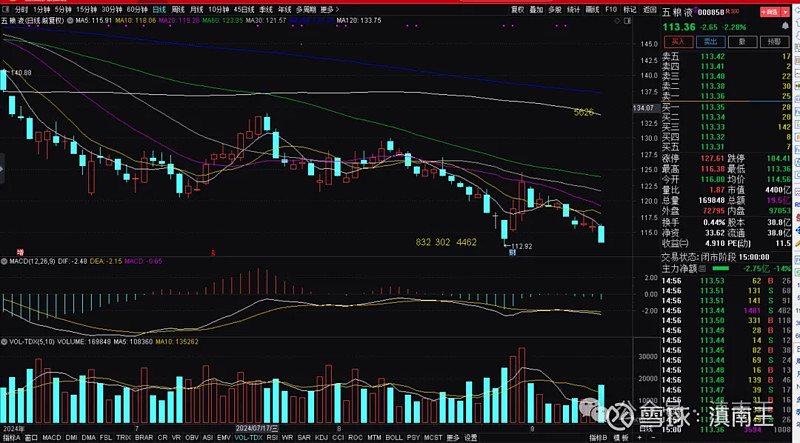Viewport: 800px width, 443px height.
Task: Click 统计 statistics button
Action: tap(573, 10)
